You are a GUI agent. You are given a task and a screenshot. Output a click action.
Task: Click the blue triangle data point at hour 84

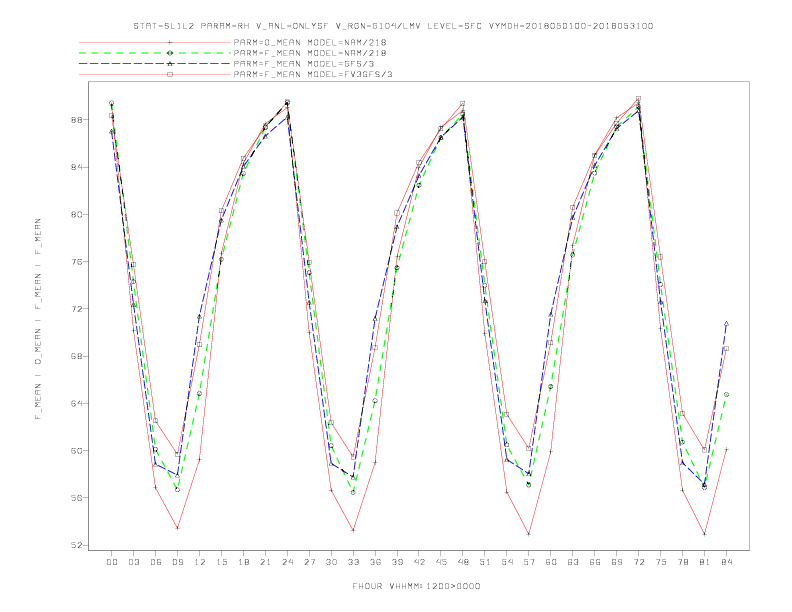(x=726, y=323)
